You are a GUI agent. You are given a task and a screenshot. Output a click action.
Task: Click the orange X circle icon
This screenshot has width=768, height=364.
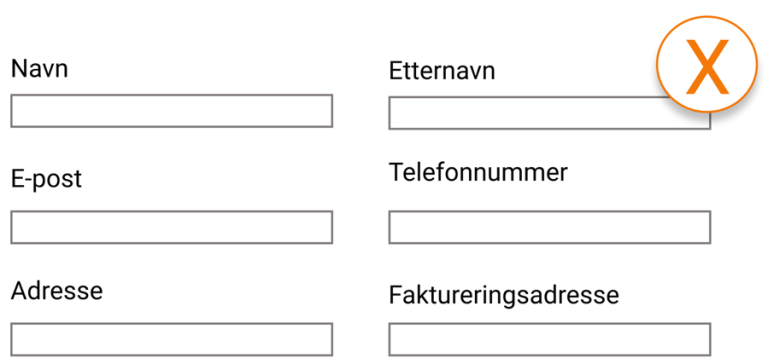coord(707,64)
